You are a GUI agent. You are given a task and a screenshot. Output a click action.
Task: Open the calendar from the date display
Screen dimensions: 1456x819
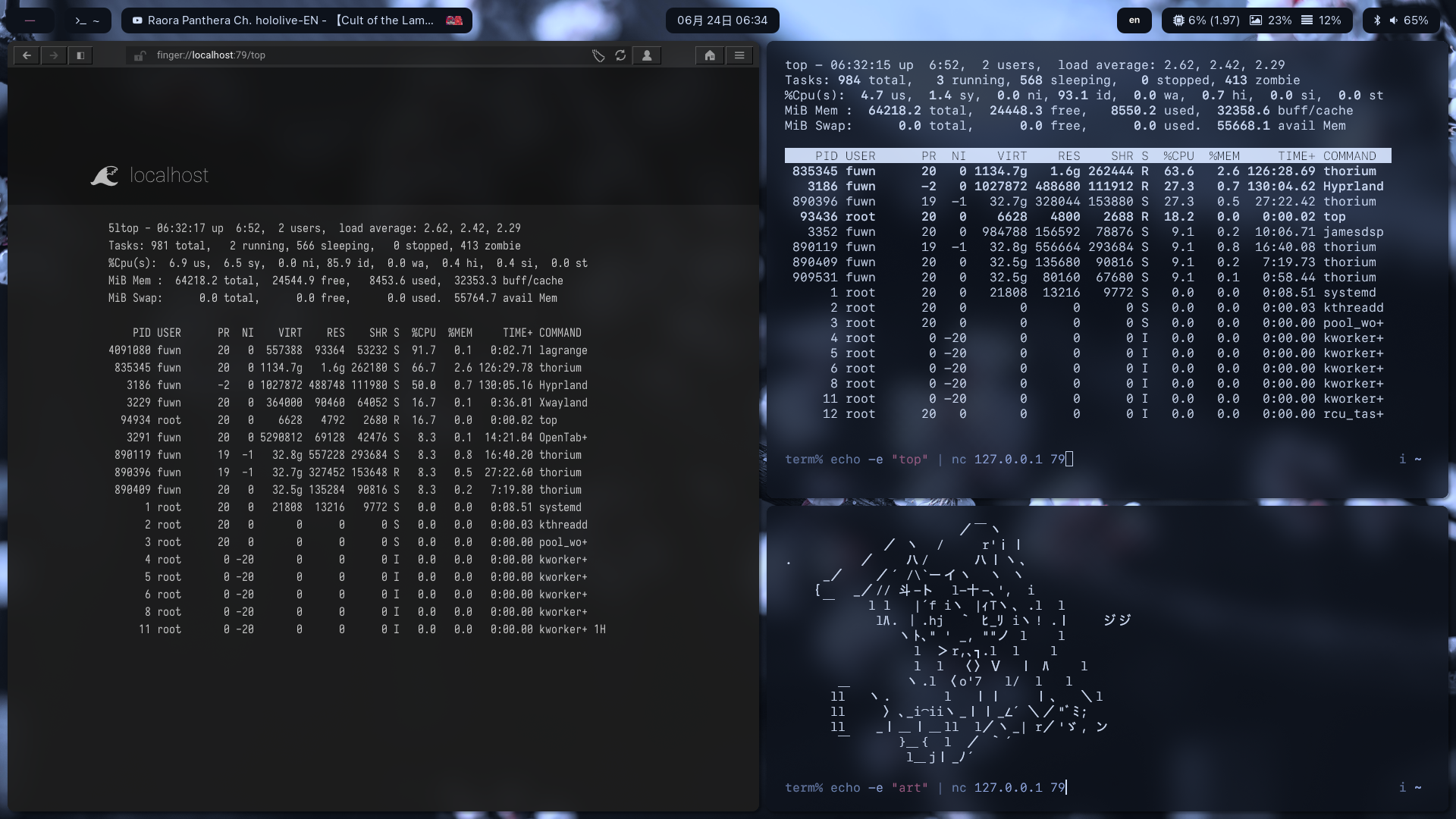click(x=723, y=20)
